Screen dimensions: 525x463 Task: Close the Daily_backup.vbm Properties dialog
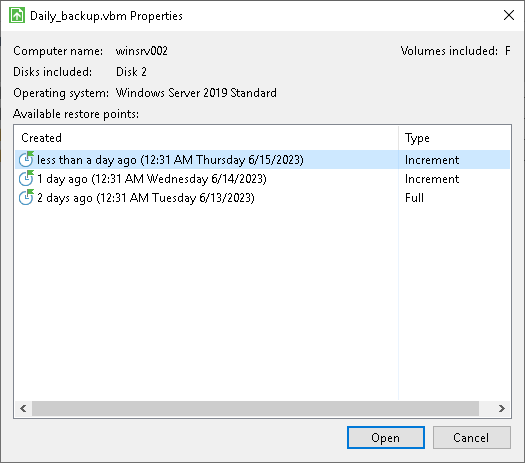(x=509, y=15)
